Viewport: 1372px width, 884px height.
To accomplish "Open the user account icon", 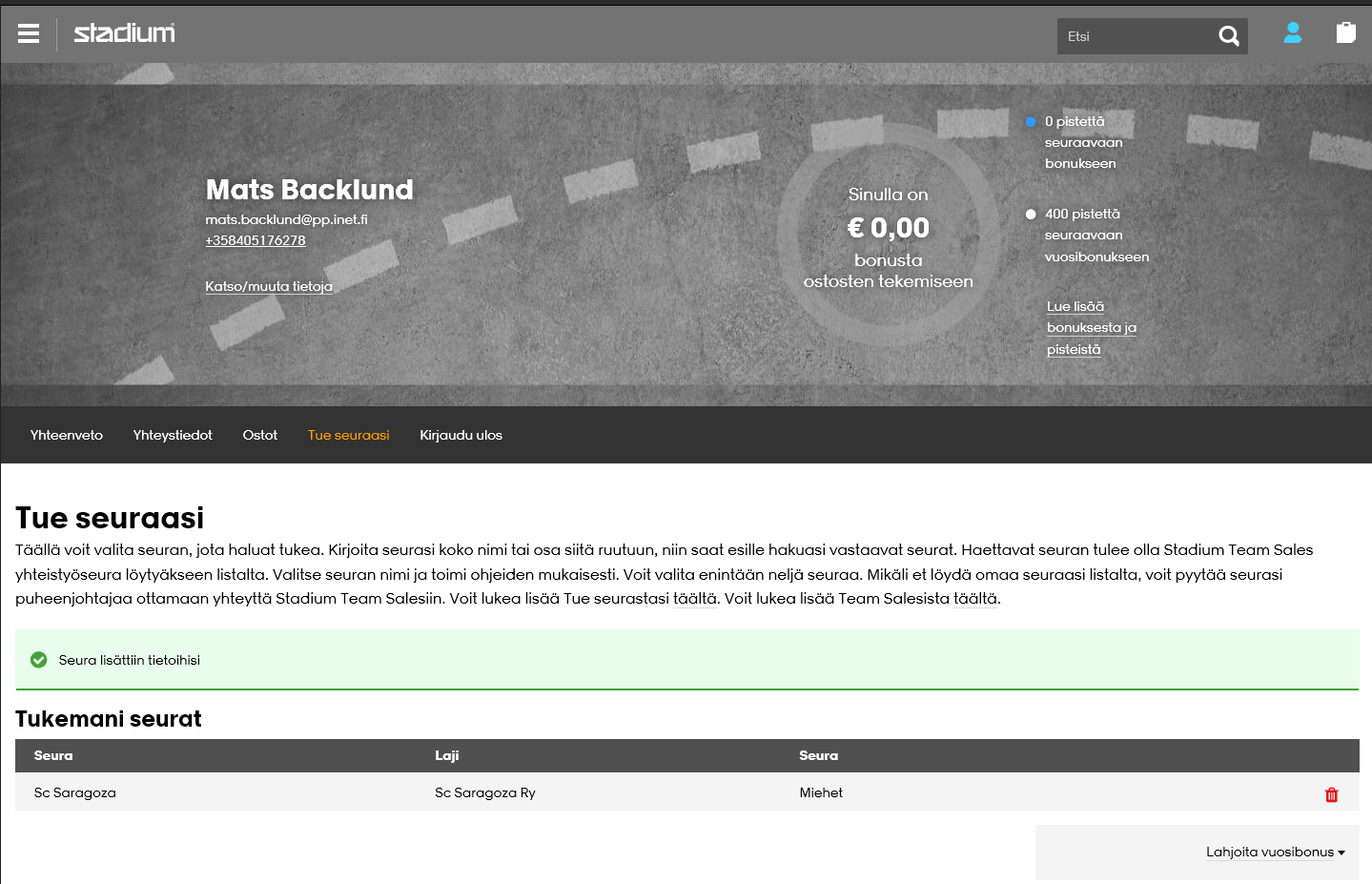I will coord(1292,33).
